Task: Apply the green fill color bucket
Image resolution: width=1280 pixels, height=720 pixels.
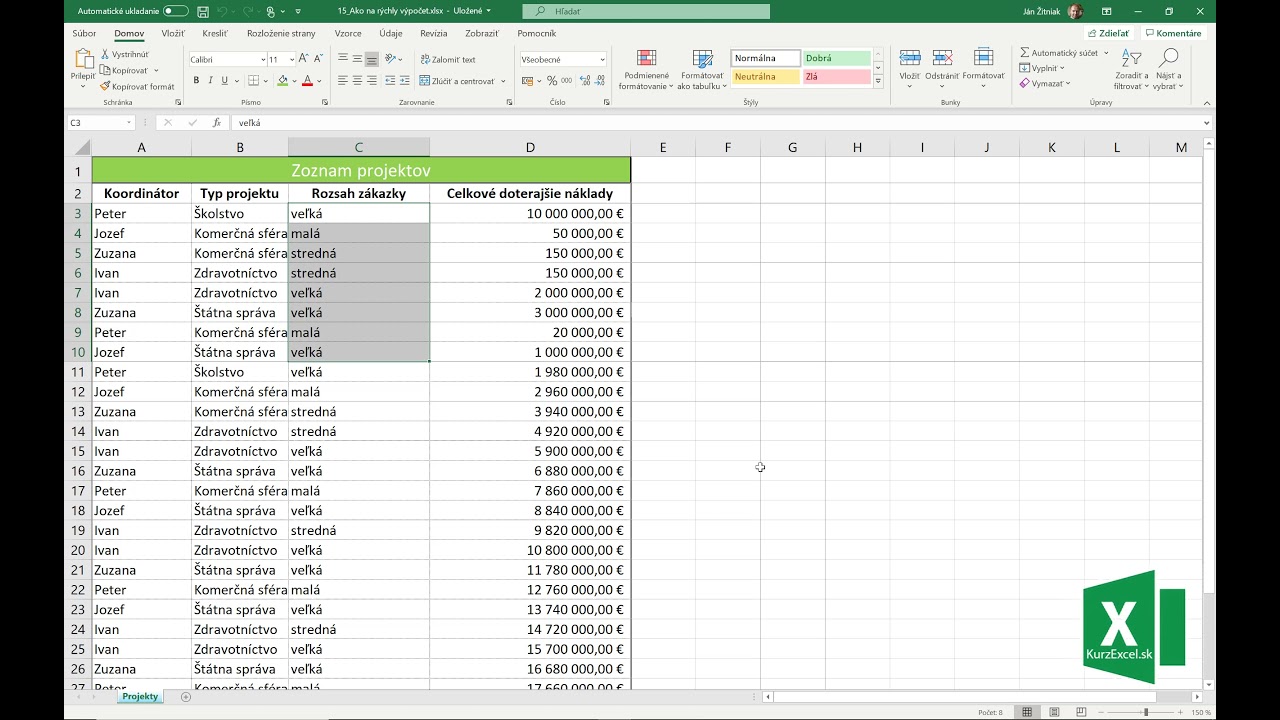Action: point(282,81)
